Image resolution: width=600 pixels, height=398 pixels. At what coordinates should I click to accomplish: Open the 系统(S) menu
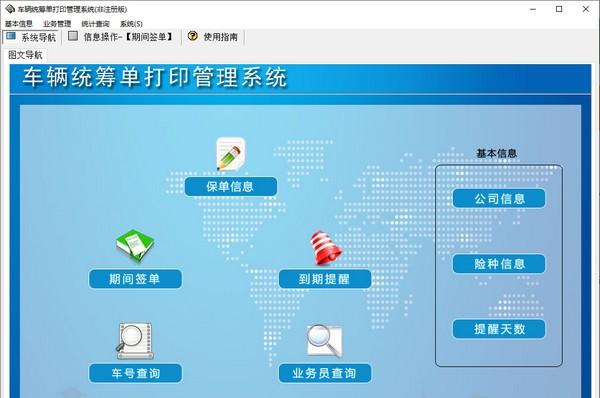tap(131, 24)
